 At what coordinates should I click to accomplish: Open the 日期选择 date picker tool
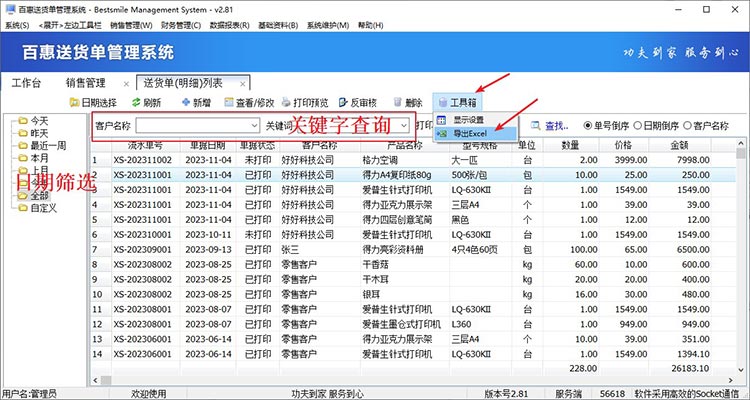pyautogui.click(x=93, y=102)
